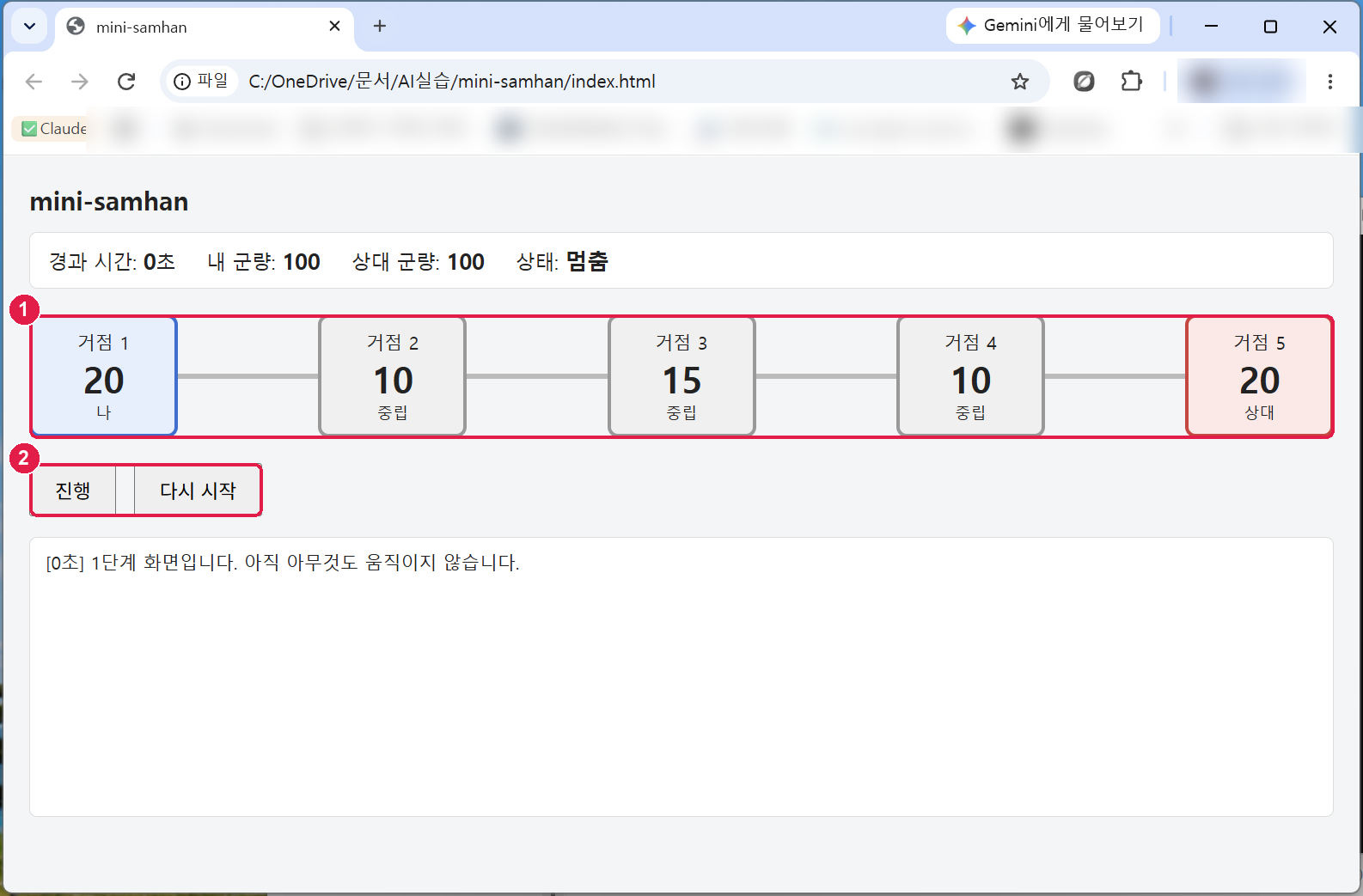1363x896 pixels.
Task: Click the 진행 button
Action: coord(73,491)
